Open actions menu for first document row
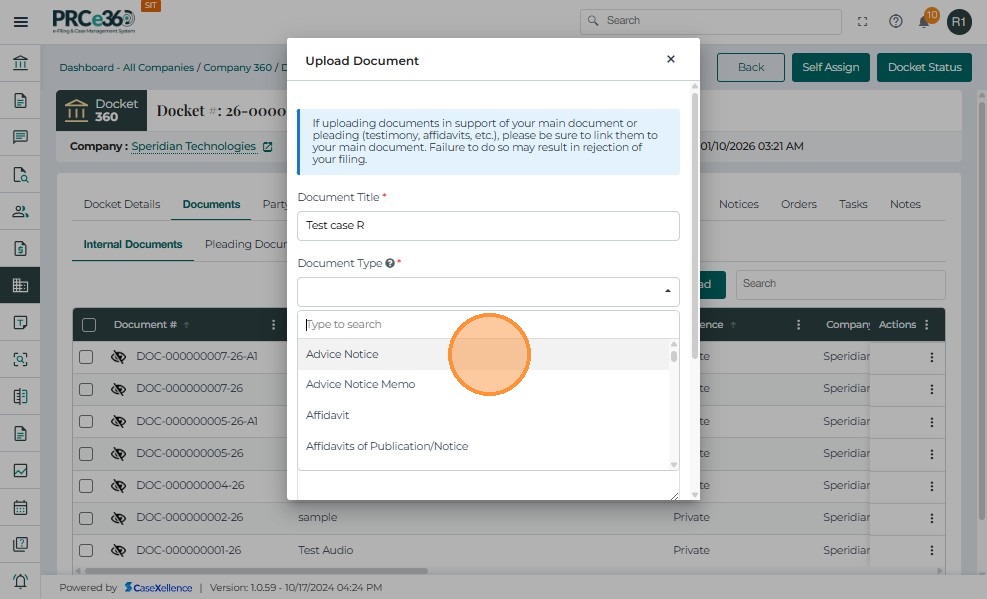Screen dimensions: 987x599 (932, 357)
